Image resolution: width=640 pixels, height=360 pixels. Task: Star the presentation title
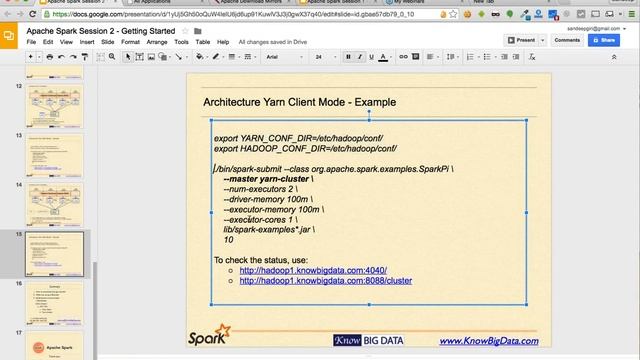(185, 31)
